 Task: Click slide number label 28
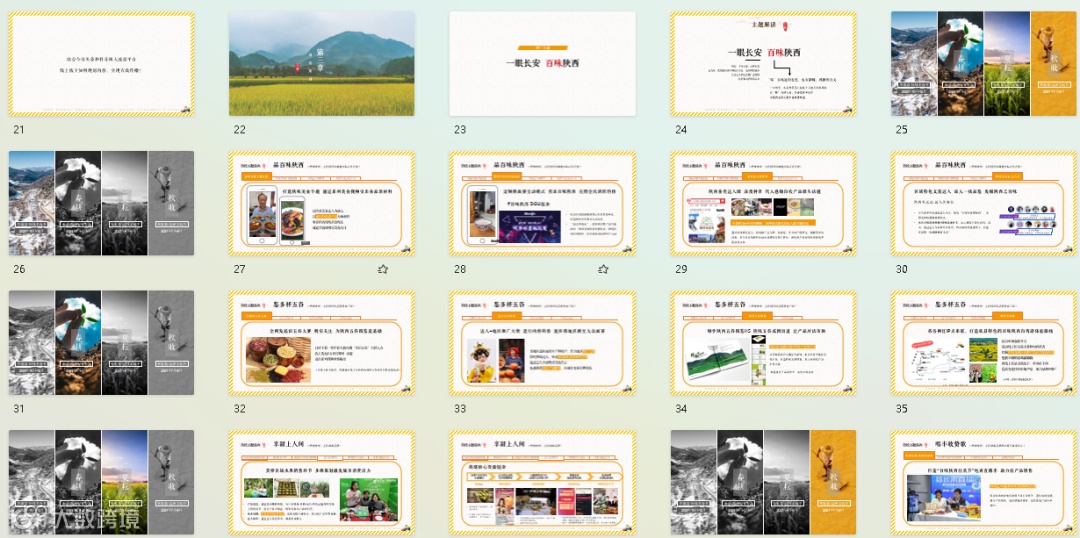coord(460,269)
